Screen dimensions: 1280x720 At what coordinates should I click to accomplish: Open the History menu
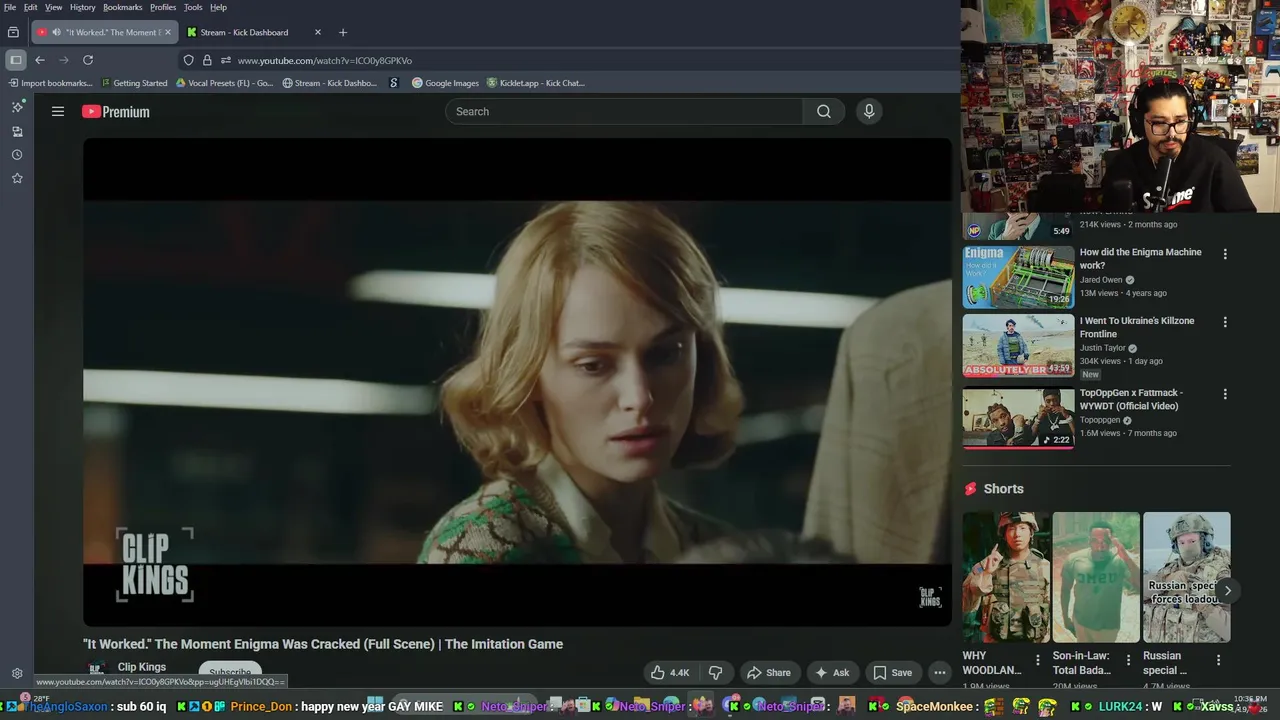tap(83, 7)
